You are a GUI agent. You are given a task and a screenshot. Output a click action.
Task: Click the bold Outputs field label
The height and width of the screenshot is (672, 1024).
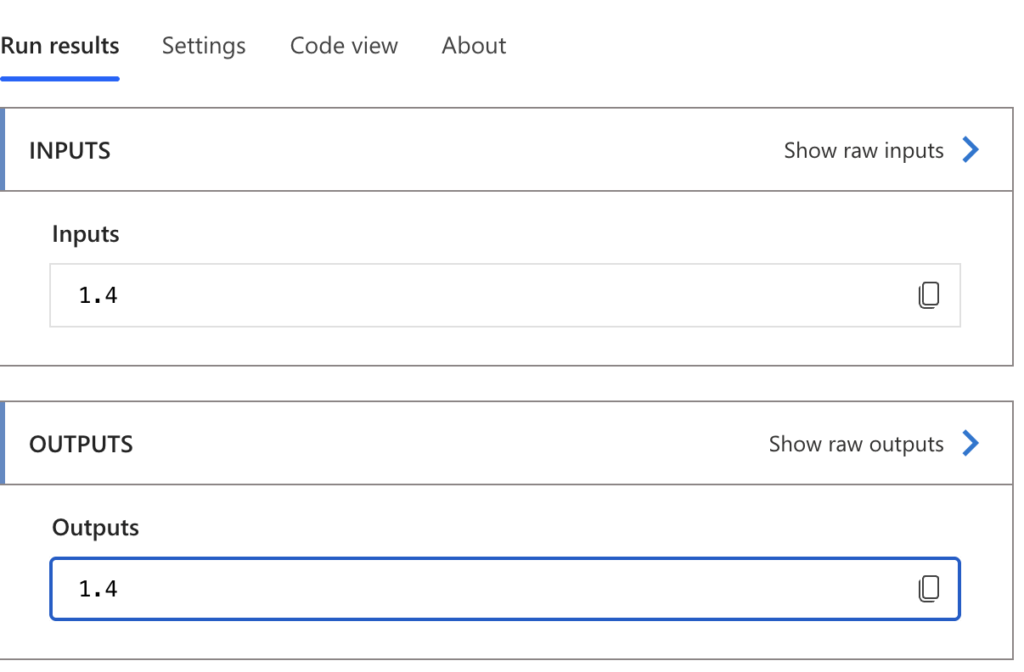click(95, 528)
